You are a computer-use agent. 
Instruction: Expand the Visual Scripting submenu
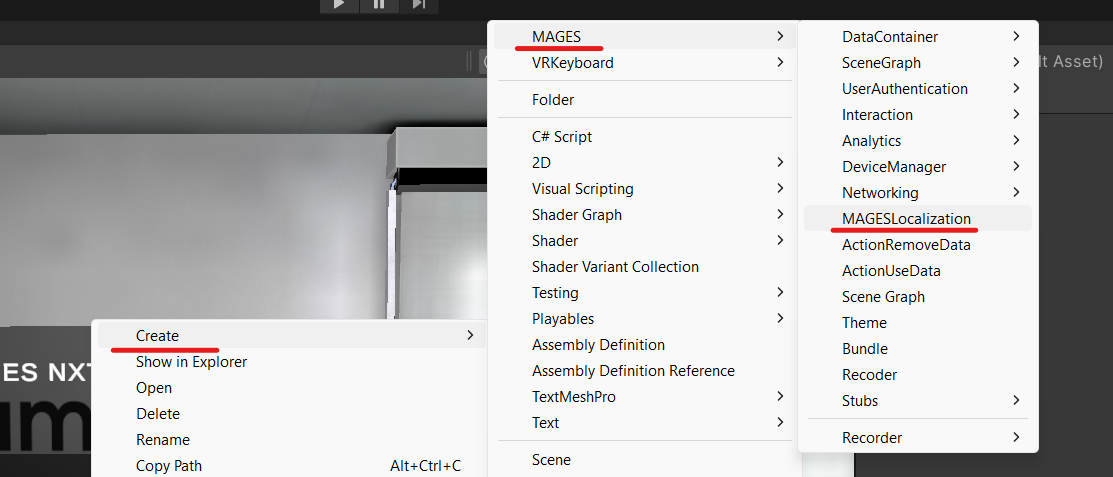tap(645, 189)
